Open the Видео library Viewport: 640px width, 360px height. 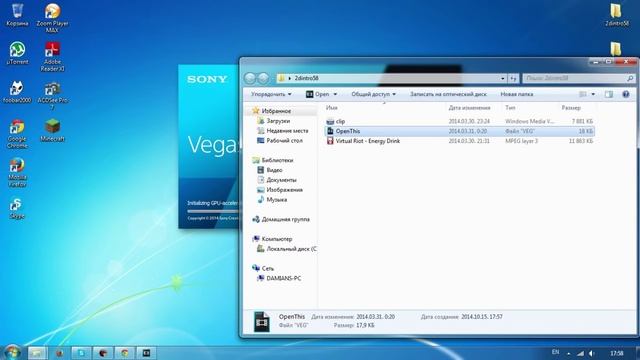274,170
